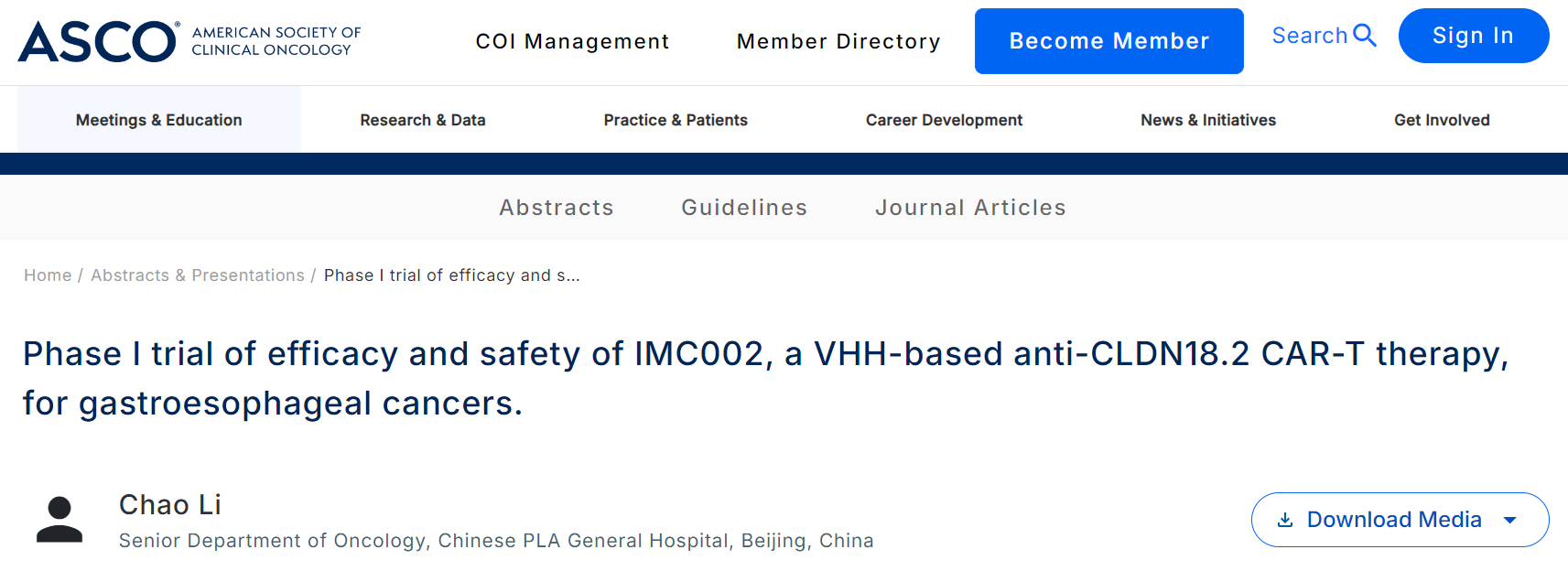
Task: Click the Become Member button
Action: click(1108, 41)
